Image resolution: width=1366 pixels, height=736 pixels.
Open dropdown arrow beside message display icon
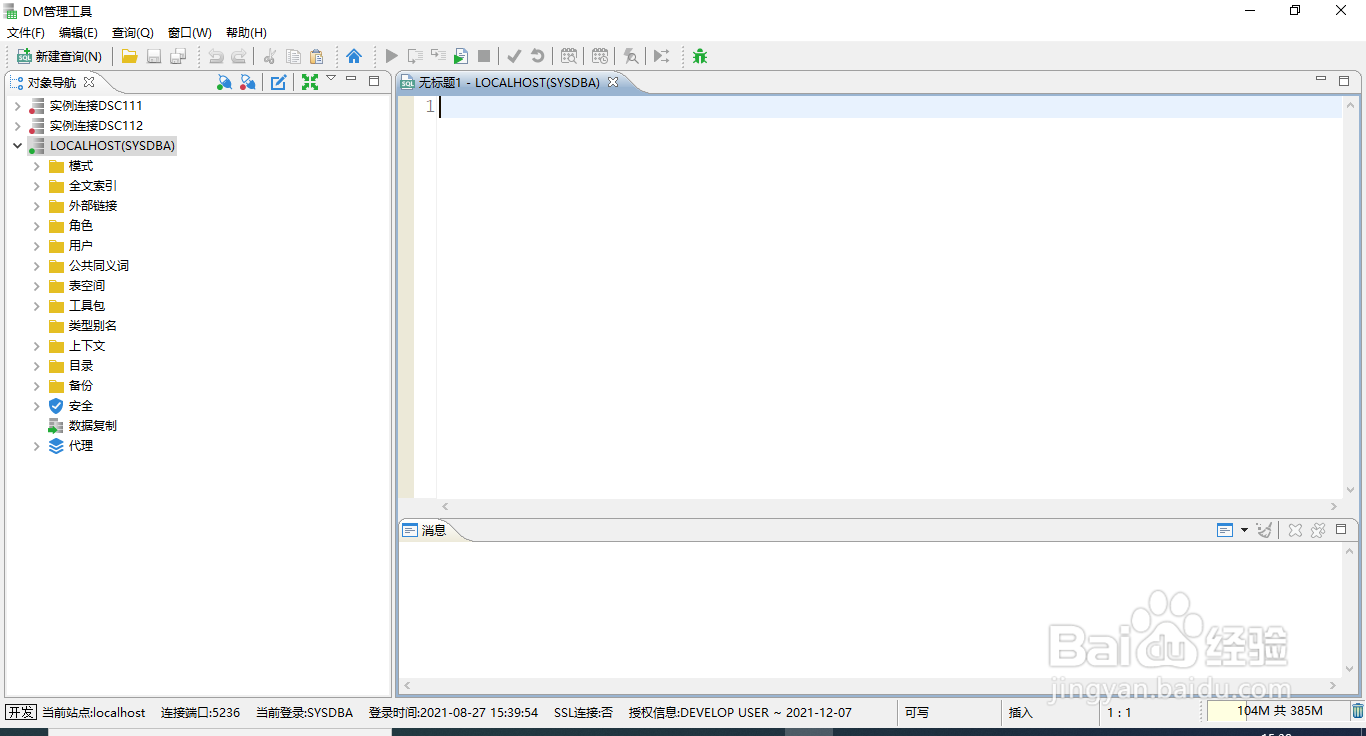point(1244,530)
